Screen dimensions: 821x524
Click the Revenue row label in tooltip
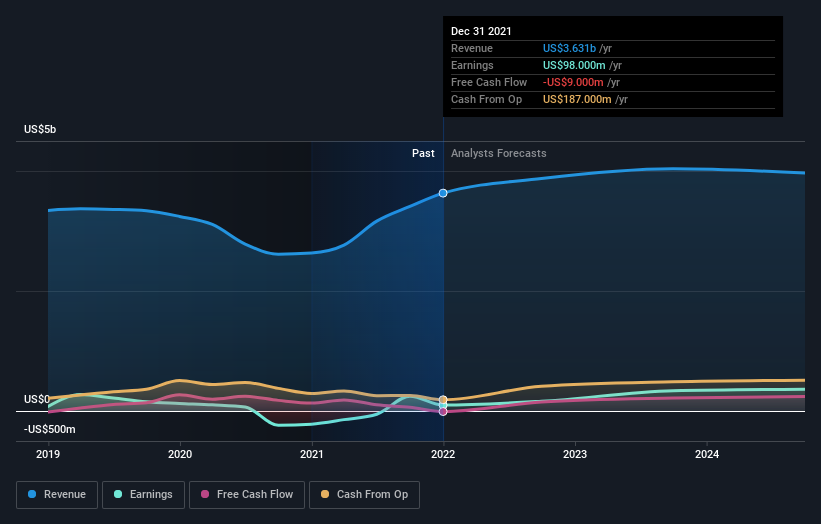tap(472, 48)
